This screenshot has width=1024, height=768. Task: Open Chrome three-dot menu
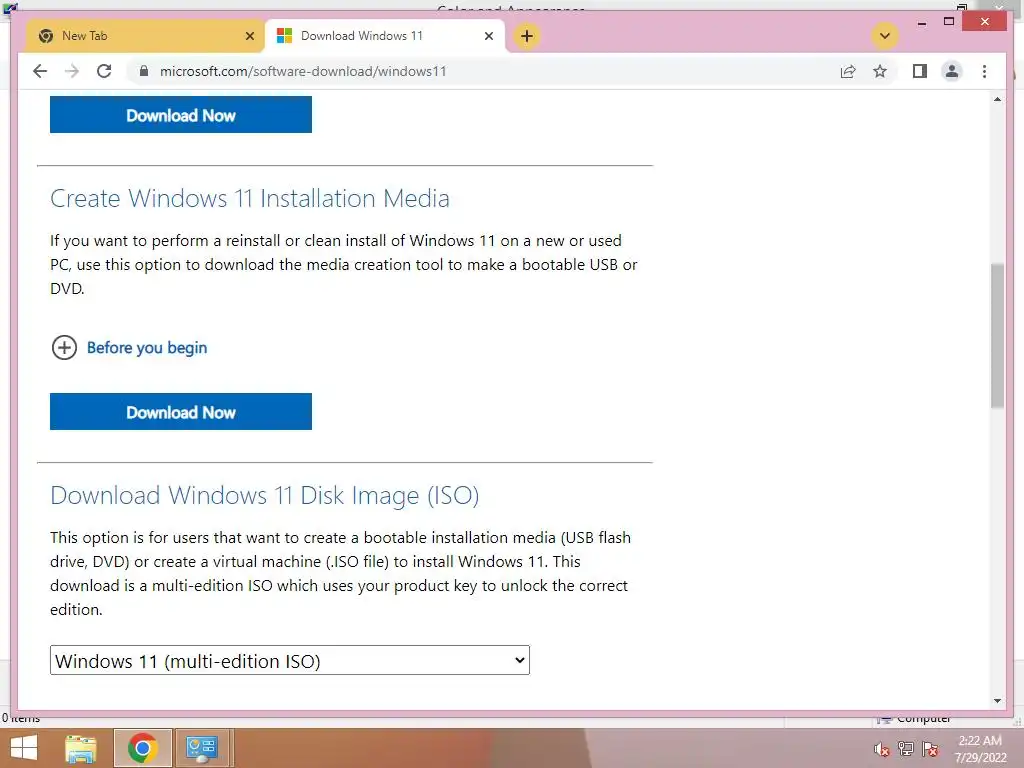coord(984,71)
